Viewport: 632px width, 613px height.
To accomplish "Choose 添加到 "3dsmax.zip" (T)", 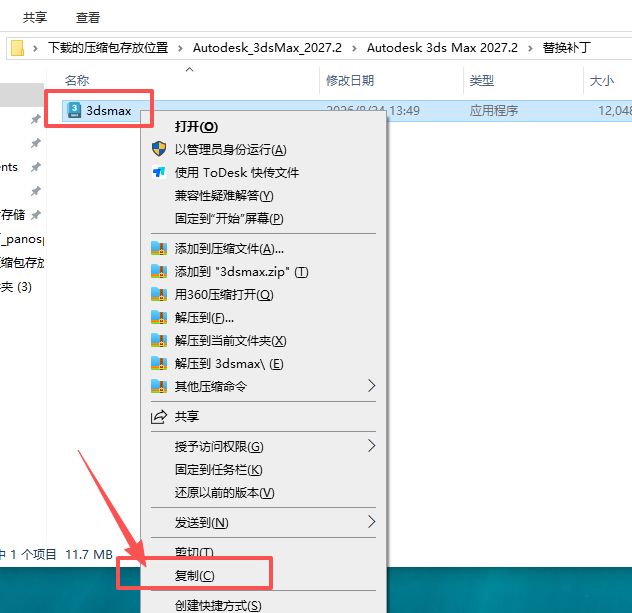I will [263, 272].
